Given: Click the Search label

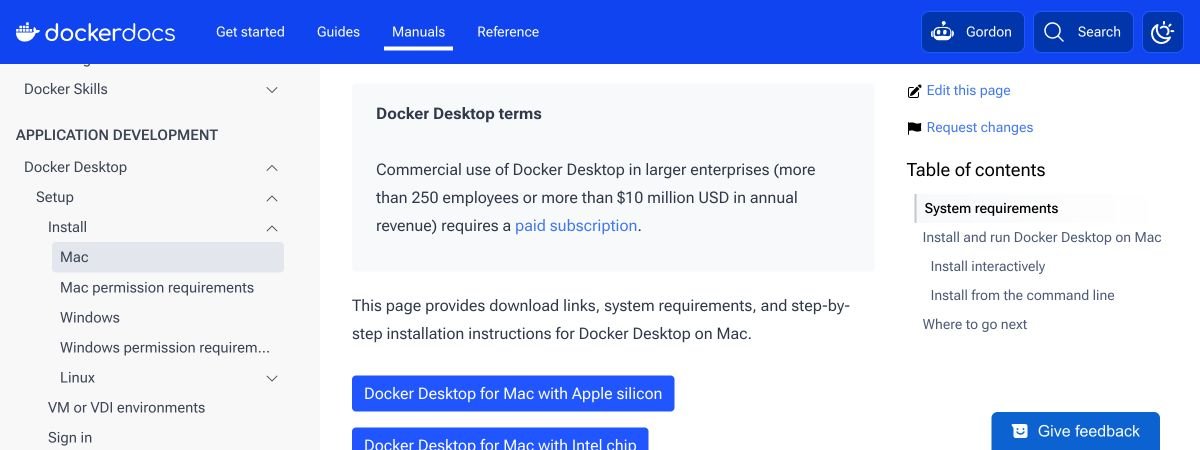Looking at the screenshot, I should [1099, 32].
